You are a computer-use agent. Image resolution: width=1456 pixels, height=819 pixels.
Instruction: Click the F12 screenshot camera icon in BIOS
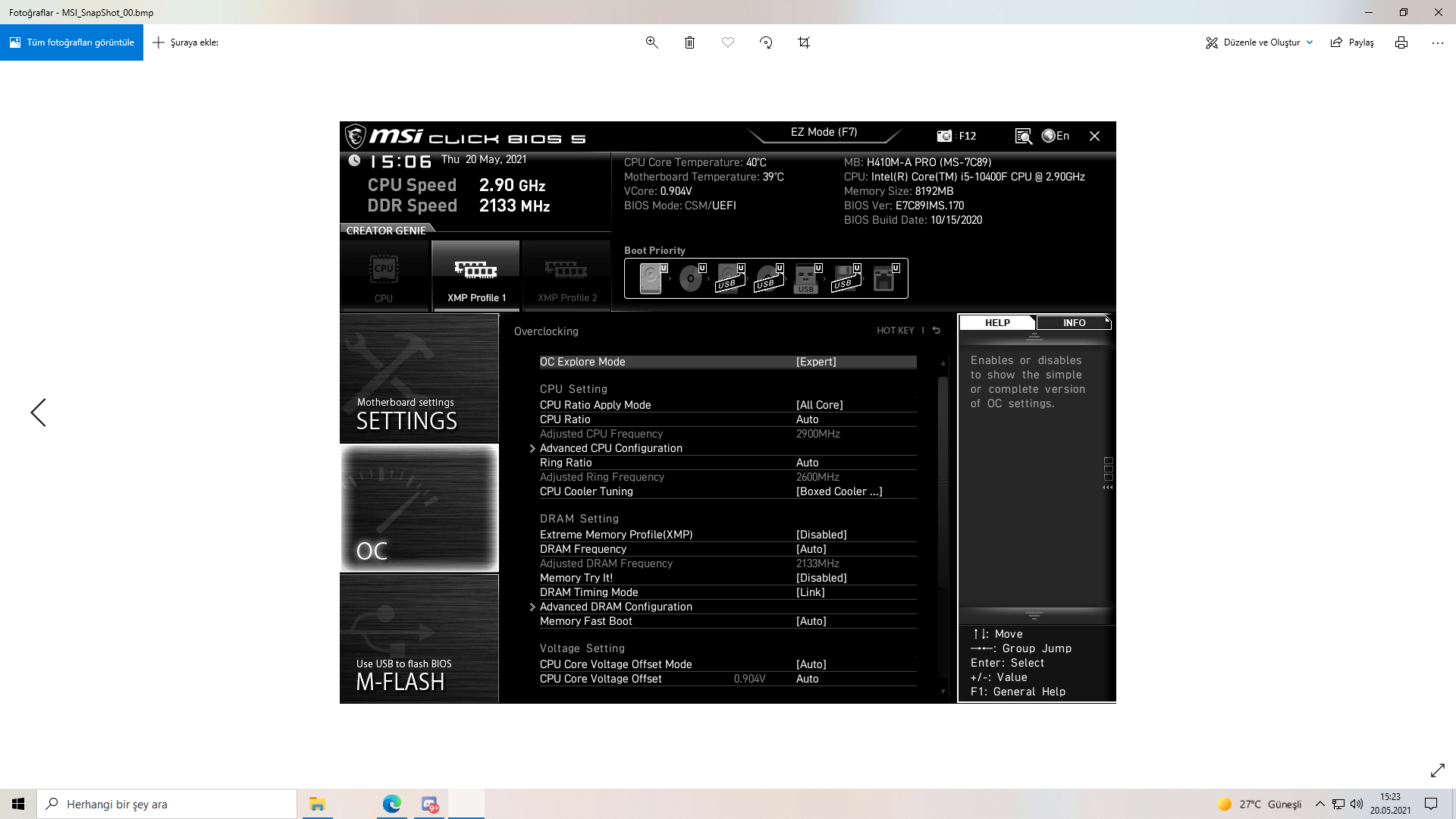(944, 136)
